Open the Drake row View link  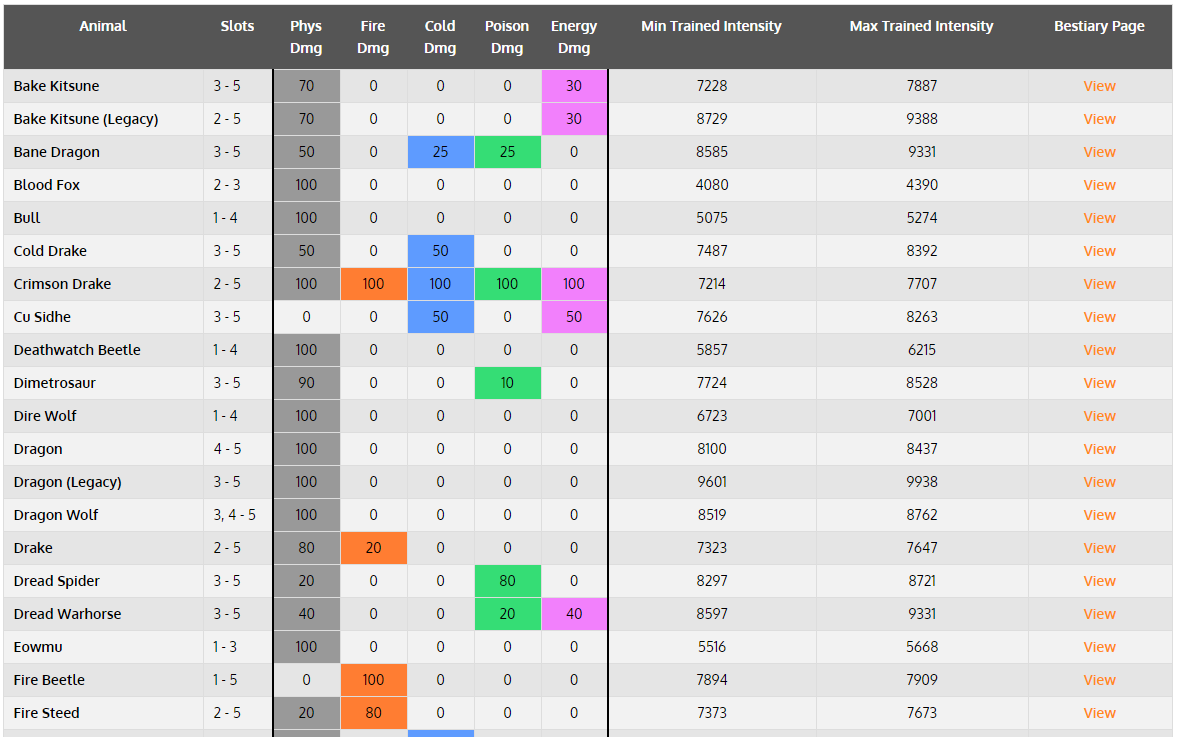[x=1099, y=548]
